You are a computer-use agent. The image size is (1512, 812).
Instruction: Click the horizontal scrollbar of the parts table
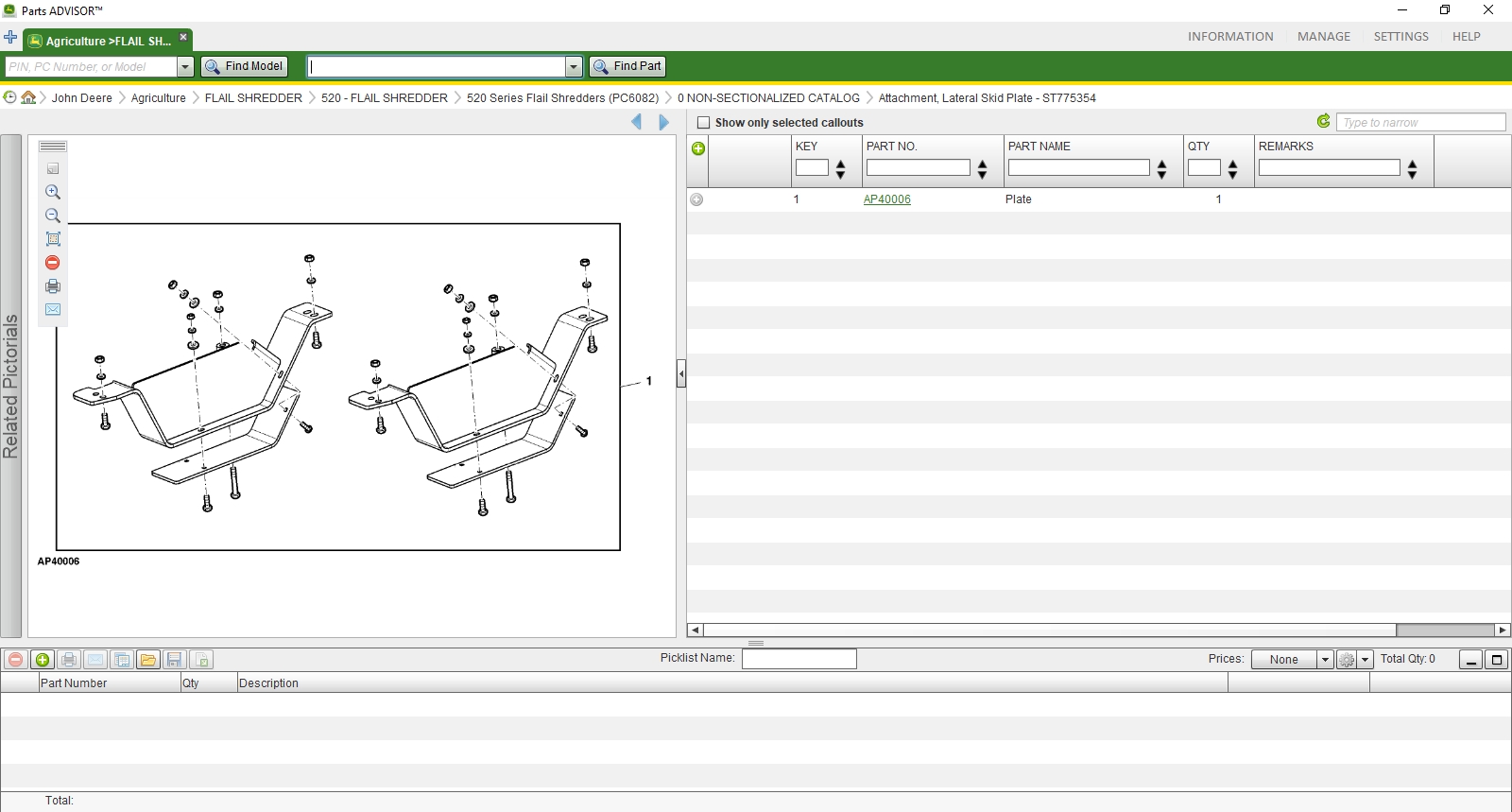(x=1098, y=631)
